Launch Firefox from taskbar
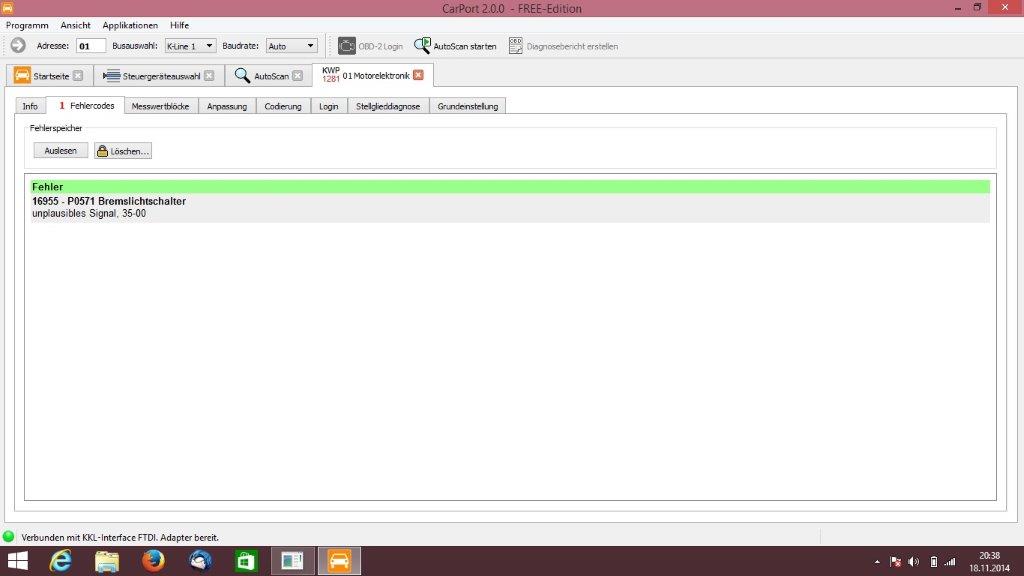1024x576 pixels. (153, 561)
